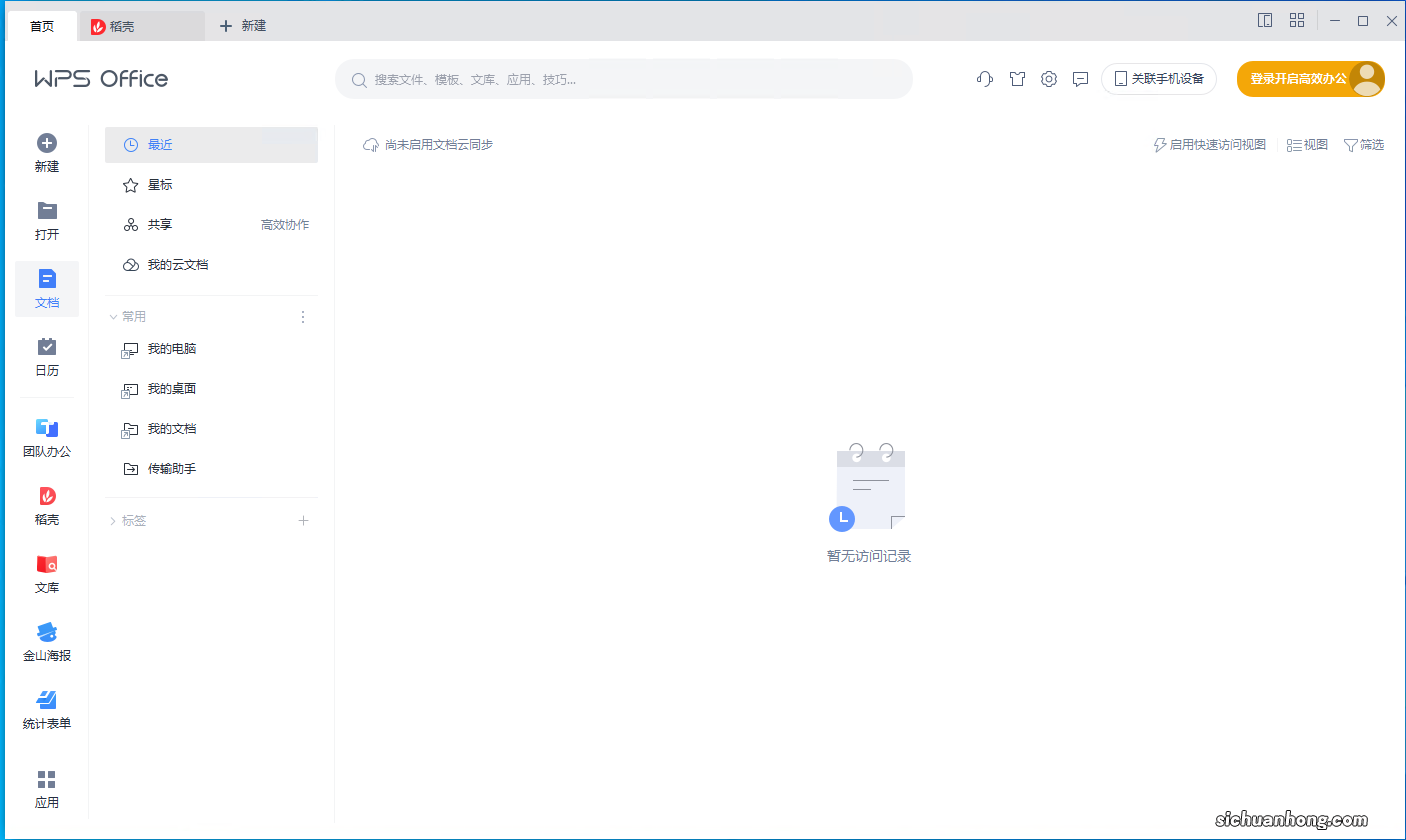Image resolution: width=1406 pixels, height=840 pixels.
Task: Click 尚未启用文档云同步 link
Action: tap(439, 145)
